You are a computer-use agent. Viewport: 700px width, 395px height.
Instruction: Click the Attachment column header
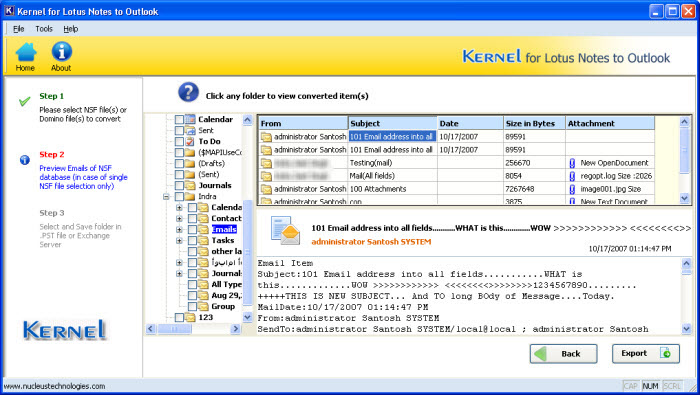click(x=610, y=123)
